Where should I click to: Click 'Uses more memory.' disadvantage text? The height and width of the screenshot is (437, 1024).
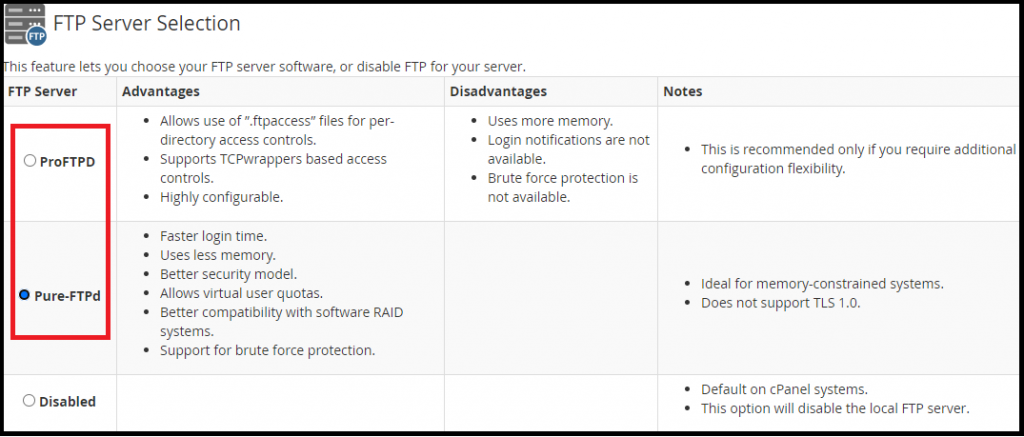pyautogui.click(x=550, y=121)
